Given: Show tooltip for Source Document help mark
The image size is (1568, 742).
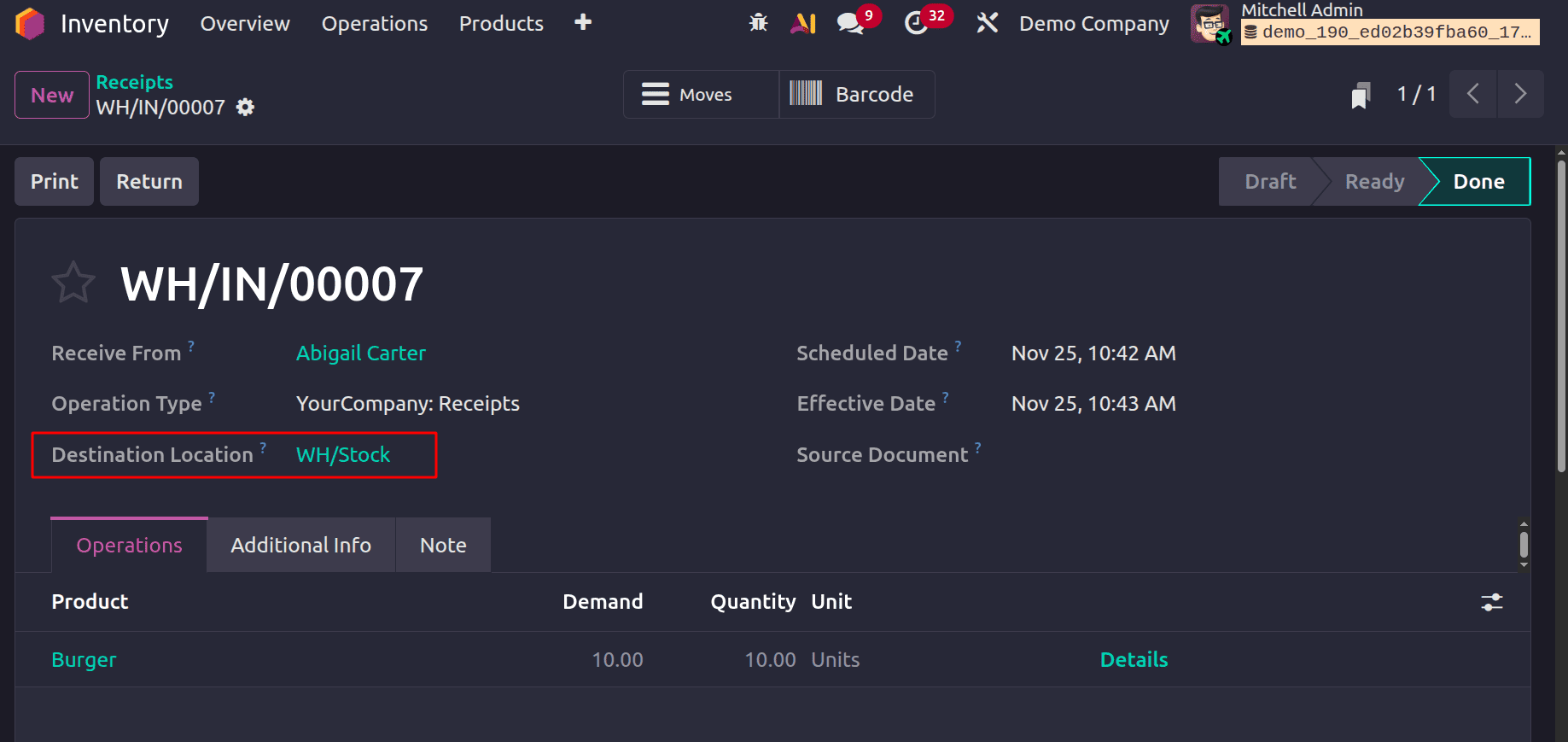Looking at the screenshot, I should tap(978, 447).
